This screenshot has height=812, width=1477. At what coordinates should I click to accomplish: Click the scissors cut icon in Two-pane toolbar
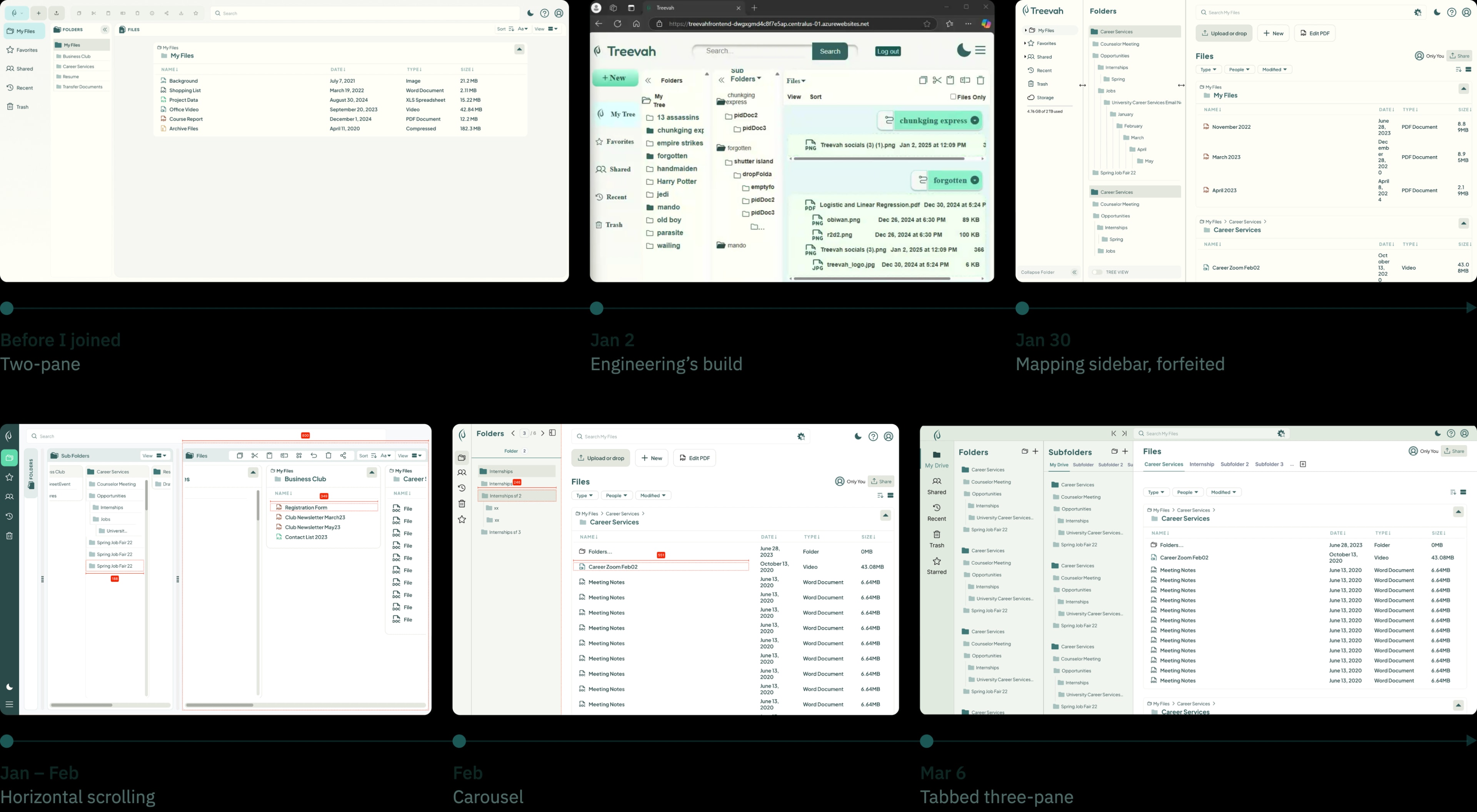tap(93, 13)
